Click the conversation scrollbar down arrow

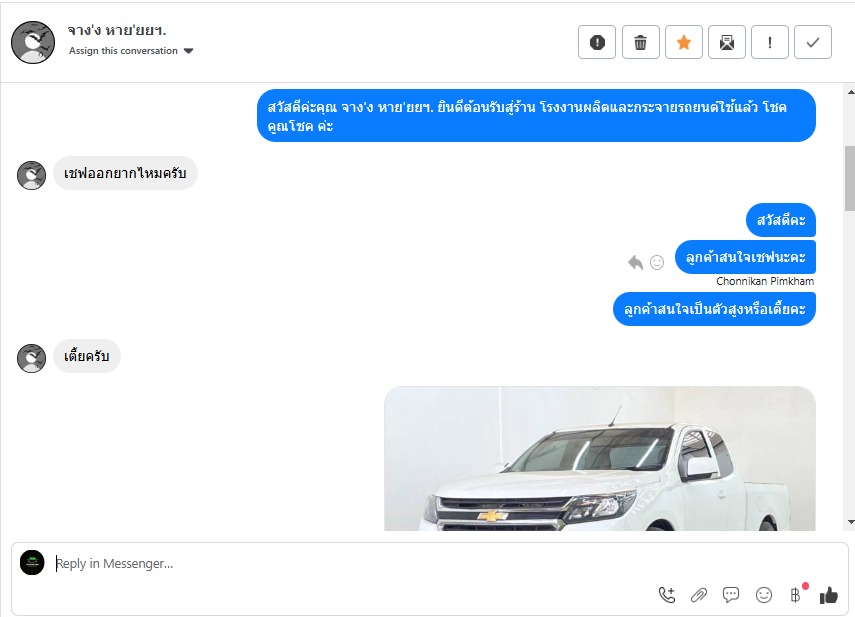[x=851, y=522]
